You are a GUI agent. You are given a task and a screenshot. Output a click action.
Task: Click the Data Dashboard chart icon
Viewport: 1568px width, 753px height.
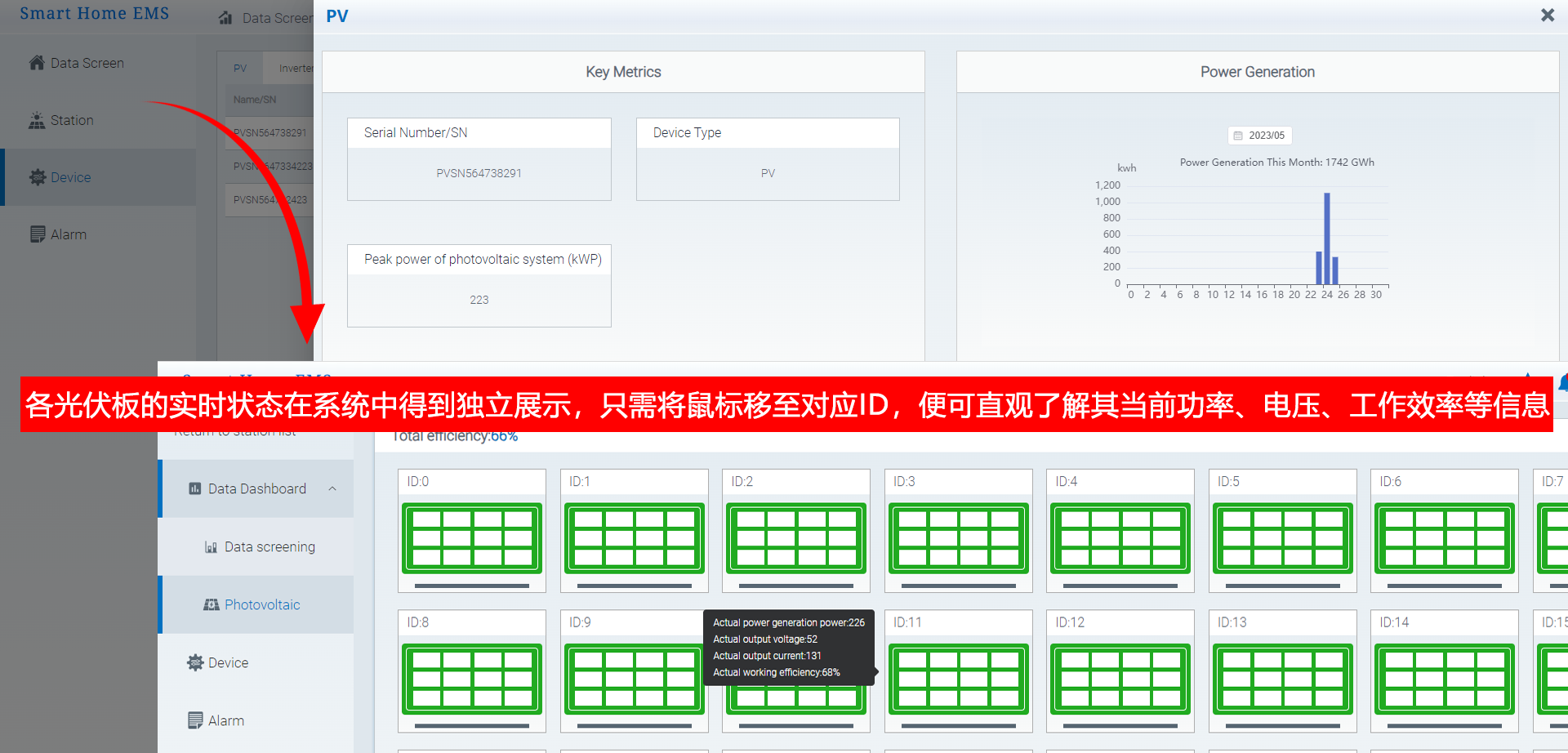[x=195, y=488]
